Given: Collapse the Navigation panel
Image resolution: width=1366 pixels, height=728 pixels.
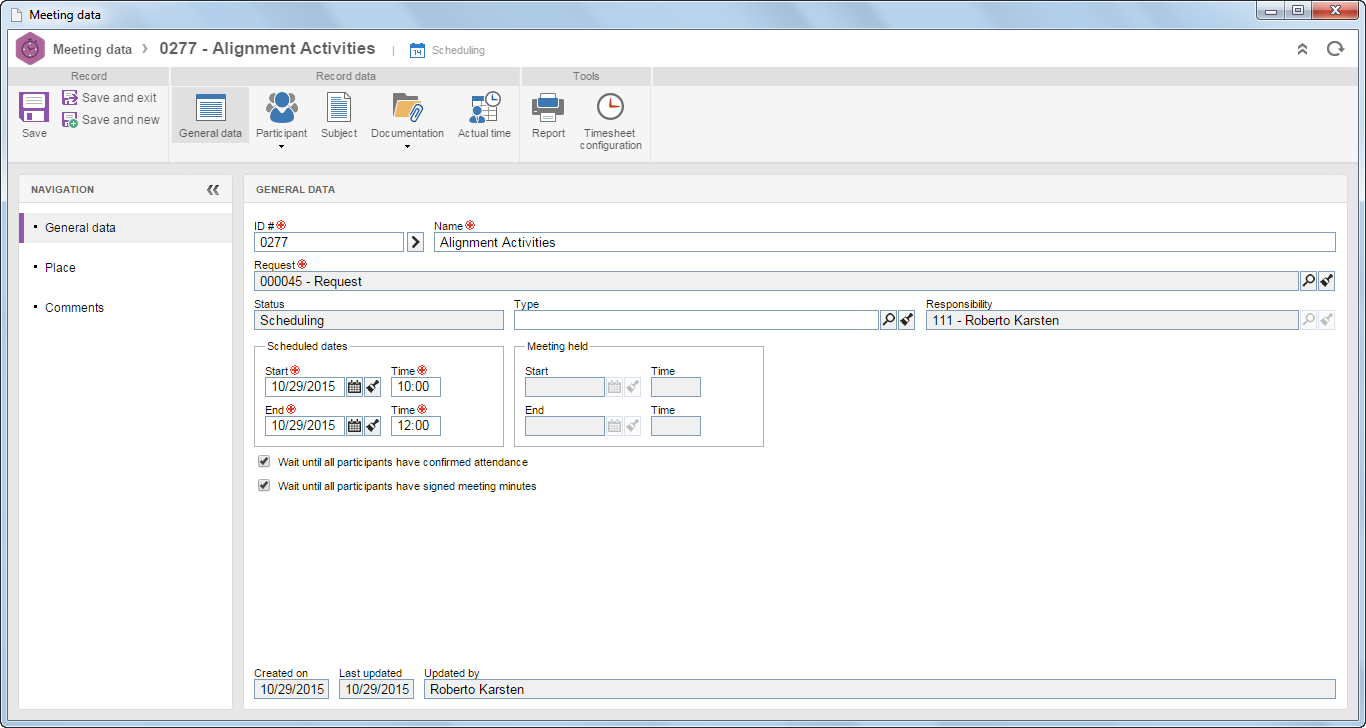Looking at the screenshot, I should [213, 189].
